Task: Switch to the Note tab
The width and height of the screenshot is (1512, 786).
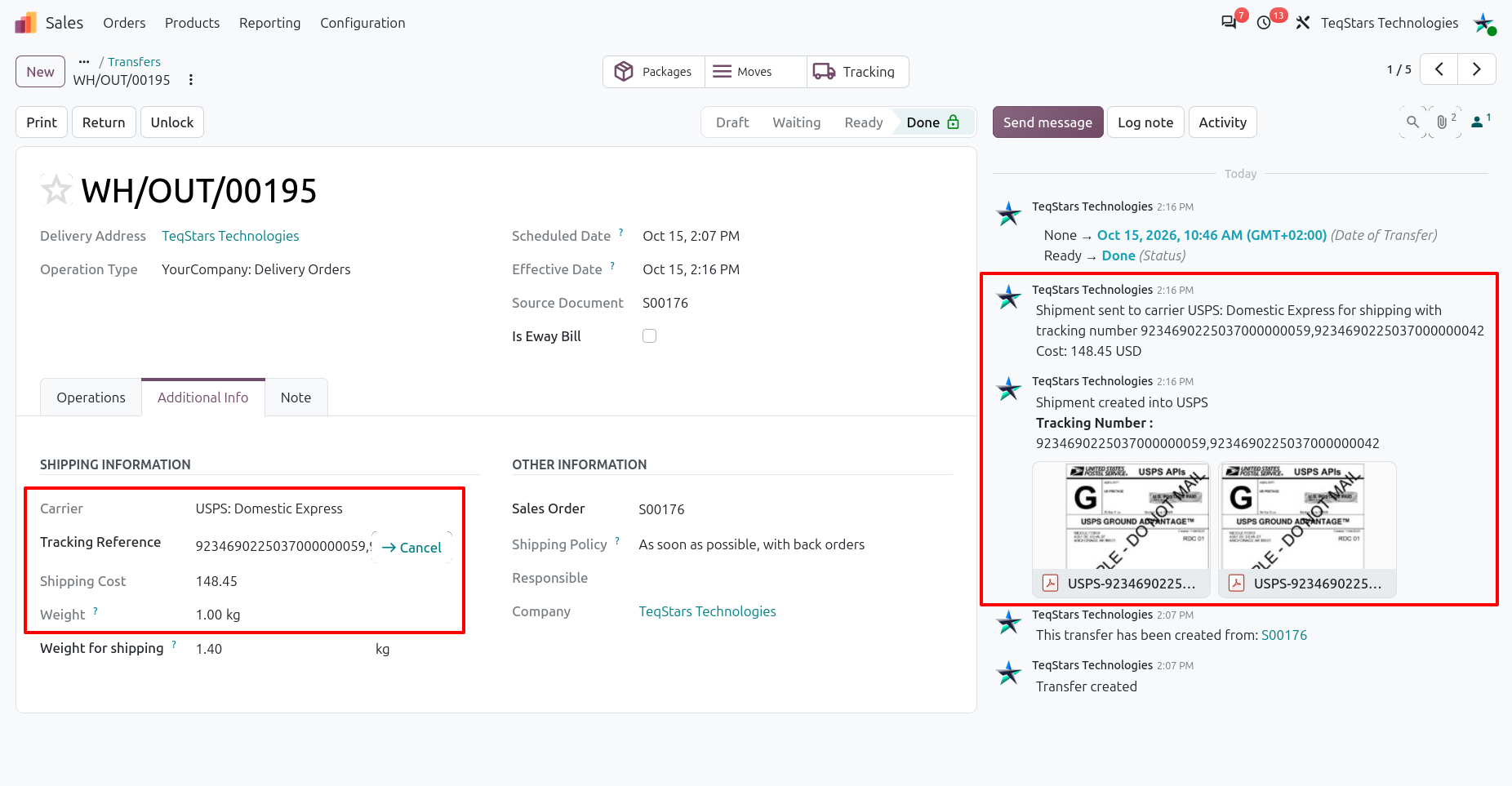Action: [x=296, y=397]
